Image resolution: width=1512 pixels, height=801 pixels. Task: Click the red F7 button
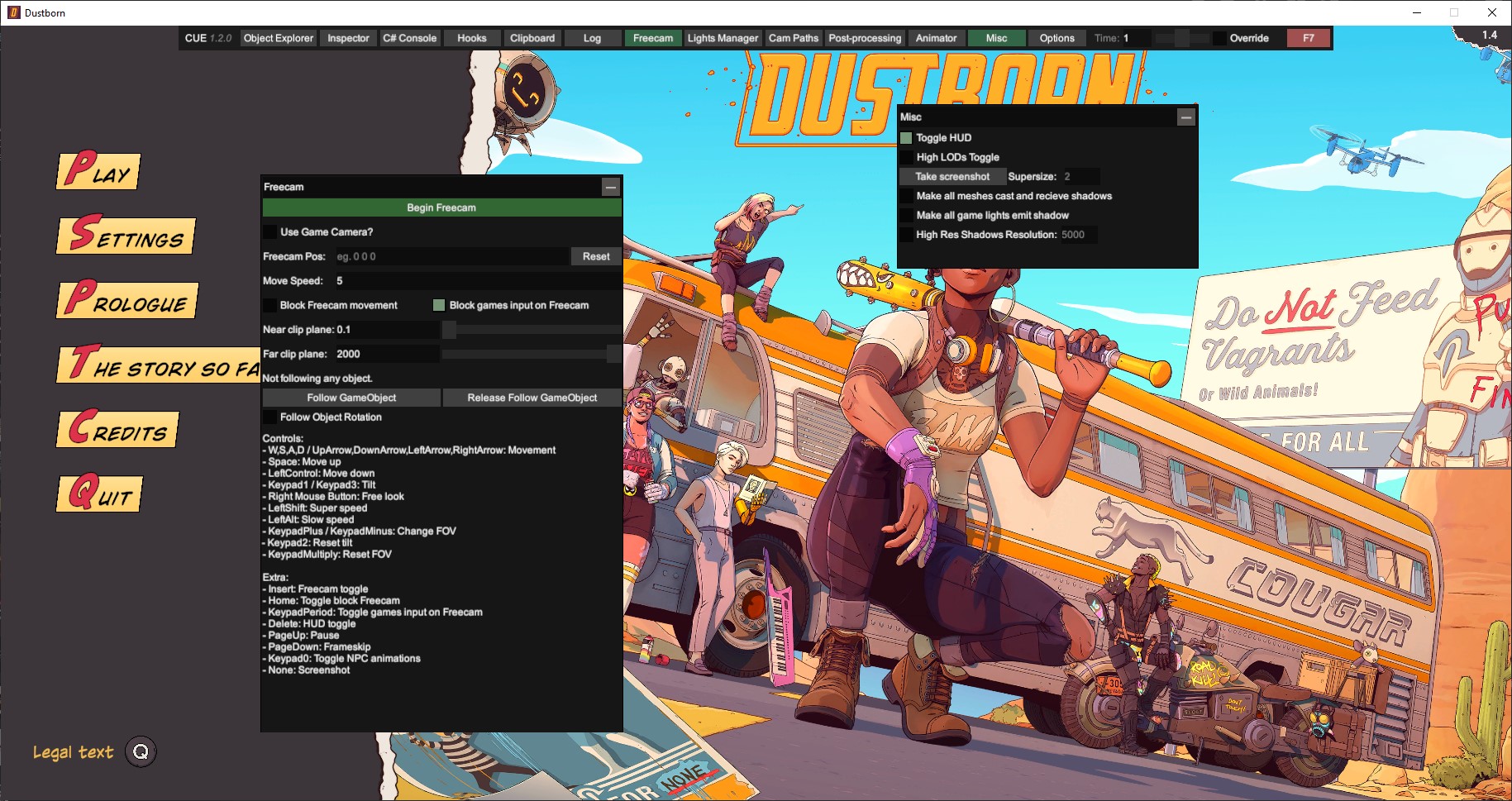click(x=1309, y=38)
